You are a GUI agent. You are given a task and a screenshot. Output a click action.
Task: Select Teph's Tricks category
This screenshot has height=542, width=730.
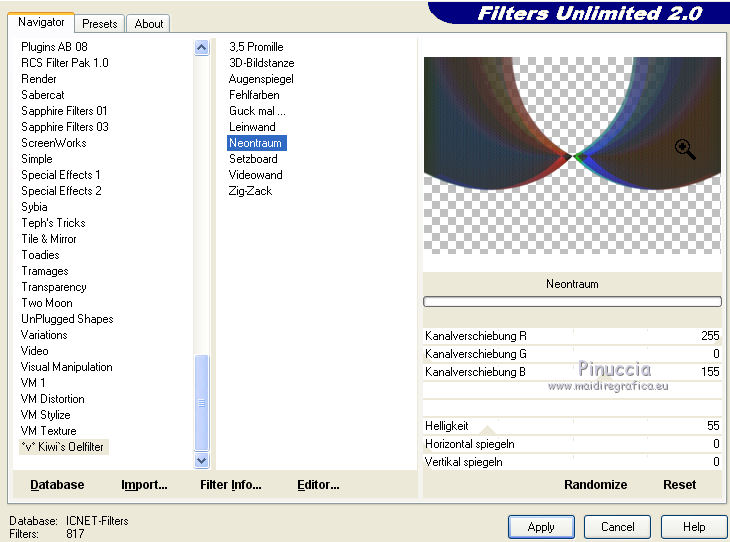53,223
